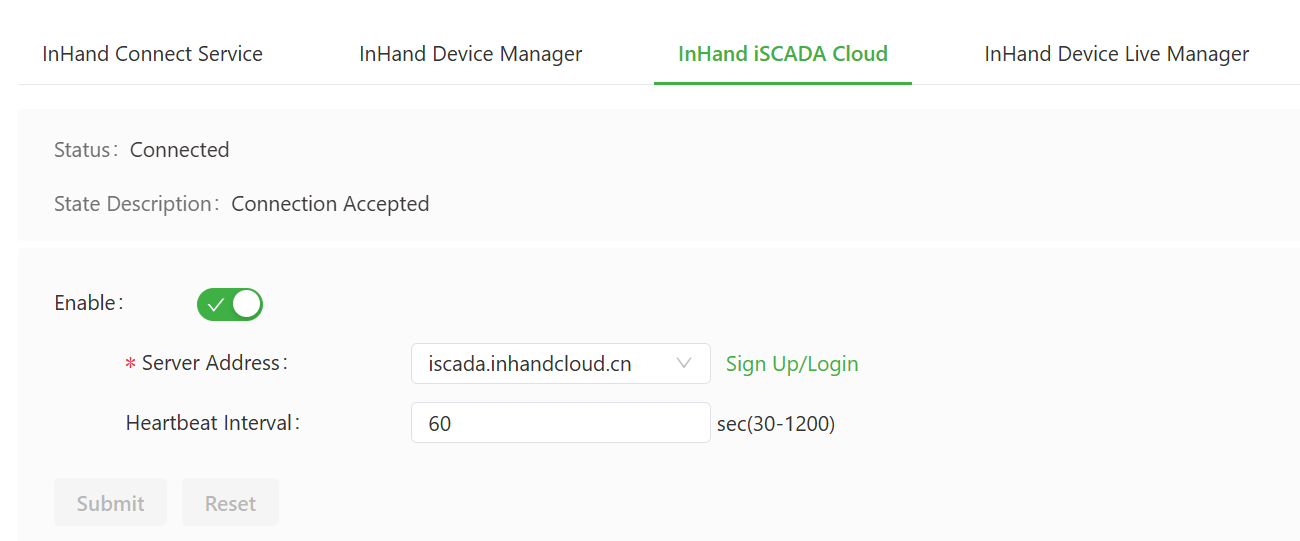
Task: Click the Connected status value
Action: (179, 150)
